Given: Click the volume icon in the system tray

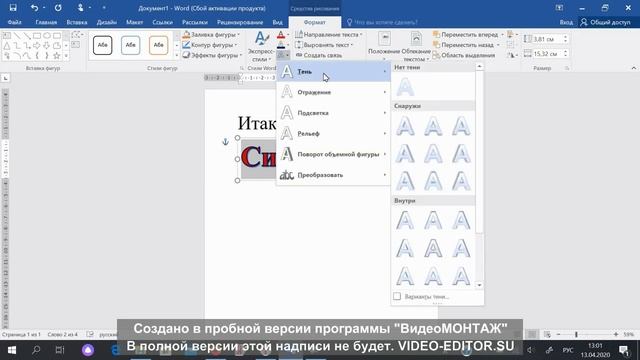Looking at the screenshot, I should click(530, 350).
